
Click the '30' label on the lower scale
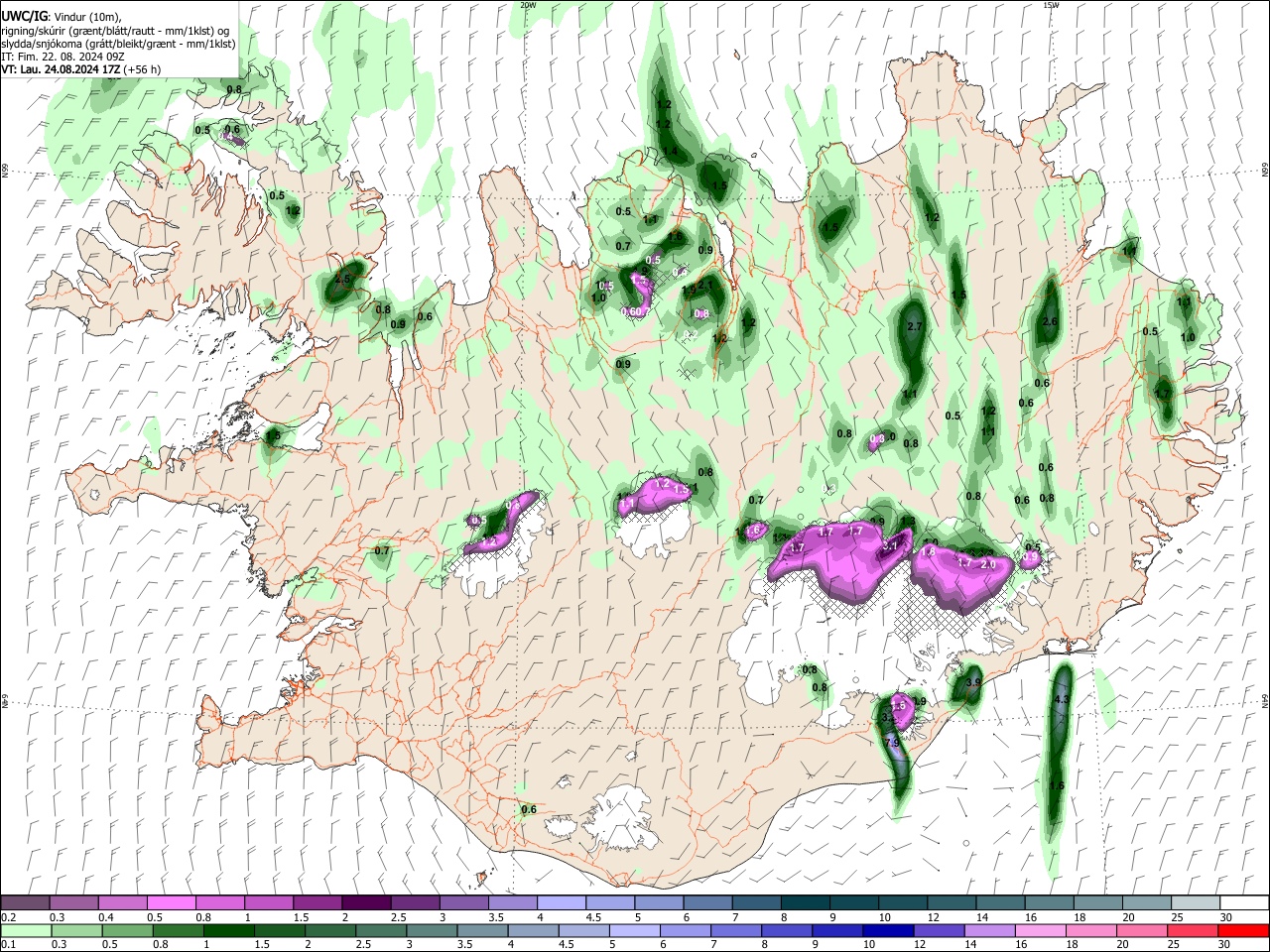(x=1225, y=945)
